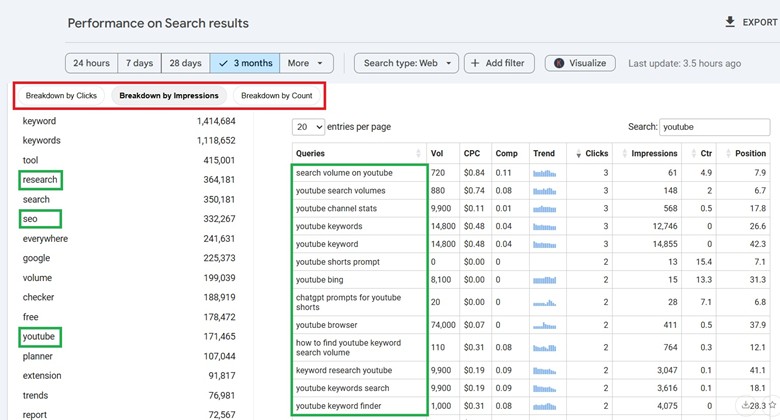The width and height of the screenshot is (780, 420).
Task: Click the star icon at bottom right
Action: [772, 405]
